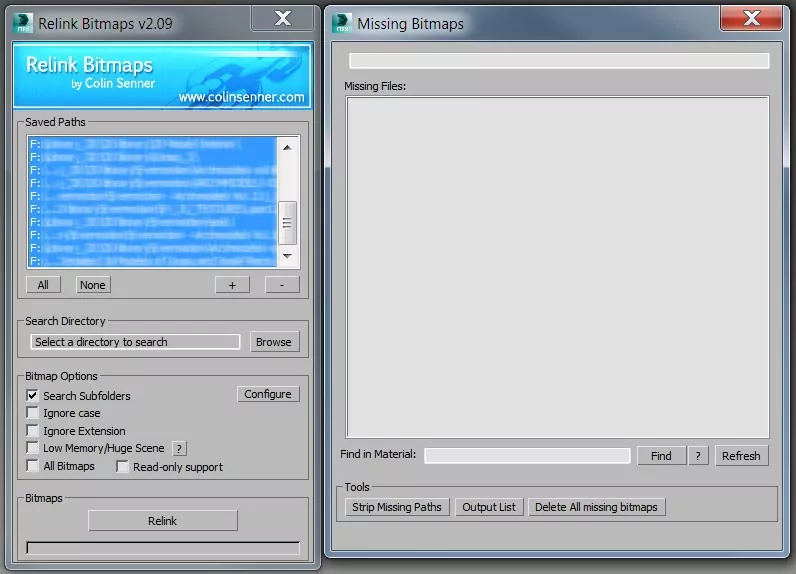The image size is (796, 574).
Task: Disable the Search Subfolders checkbox
Action: click(x=32, y=396)
